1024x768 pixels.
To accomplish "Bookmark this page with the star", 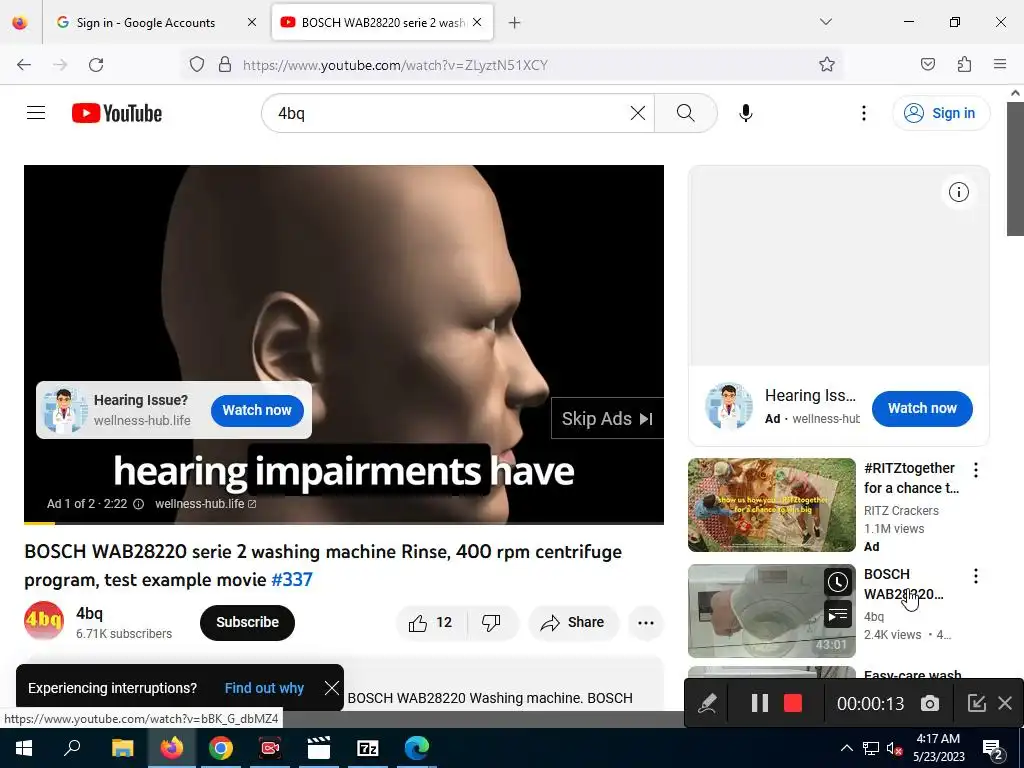I will coord(827,64).
